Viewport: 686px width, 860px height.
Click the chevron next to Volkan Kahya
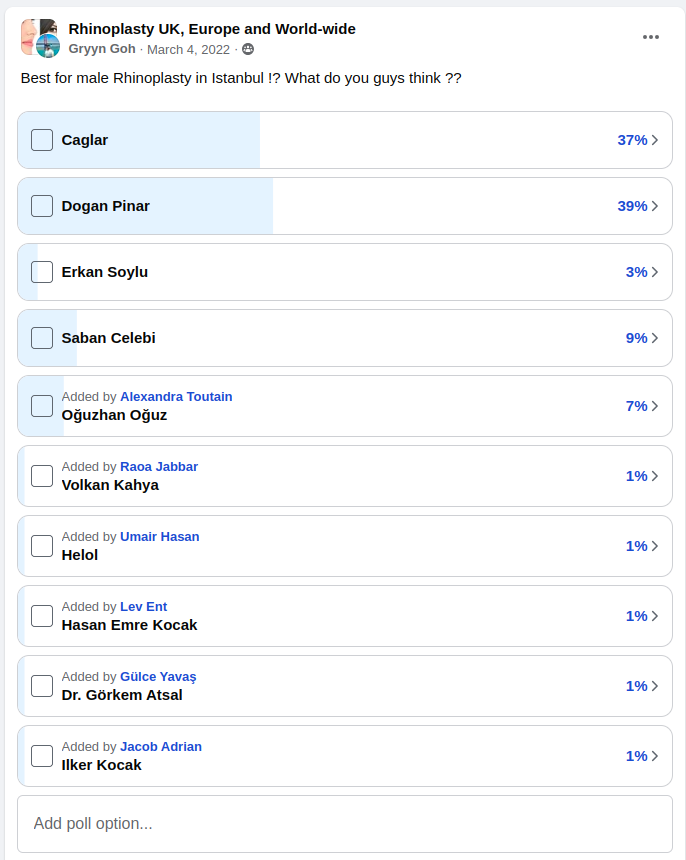tap(655, 476)
